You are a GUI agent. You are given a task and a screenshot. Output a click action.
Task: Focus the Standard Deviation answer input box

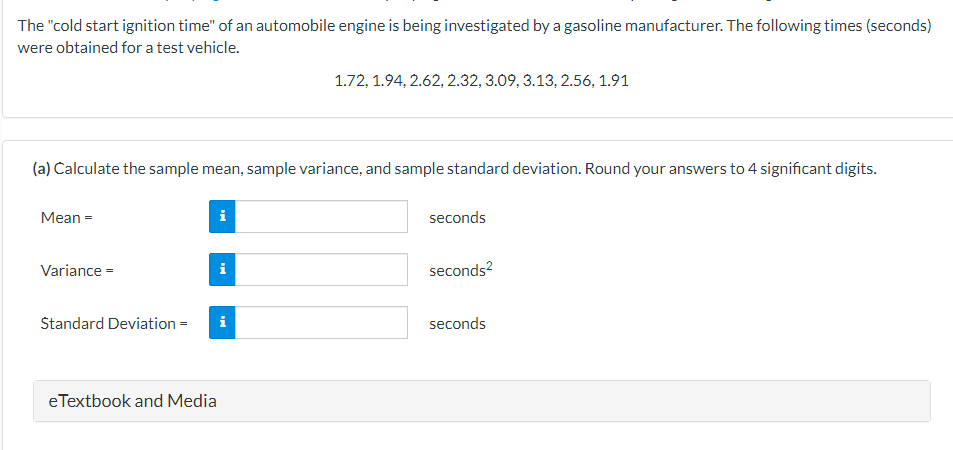coord(320,323)
